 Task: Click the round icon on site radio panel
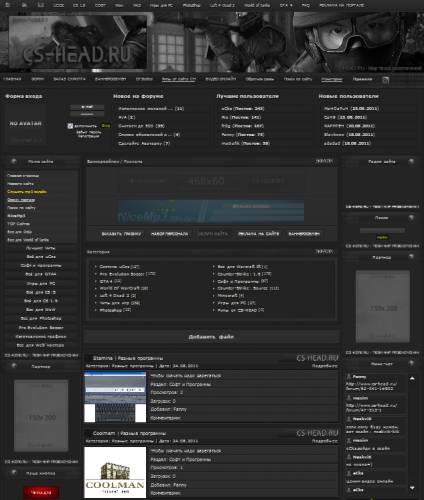click(x=411, y=161)
